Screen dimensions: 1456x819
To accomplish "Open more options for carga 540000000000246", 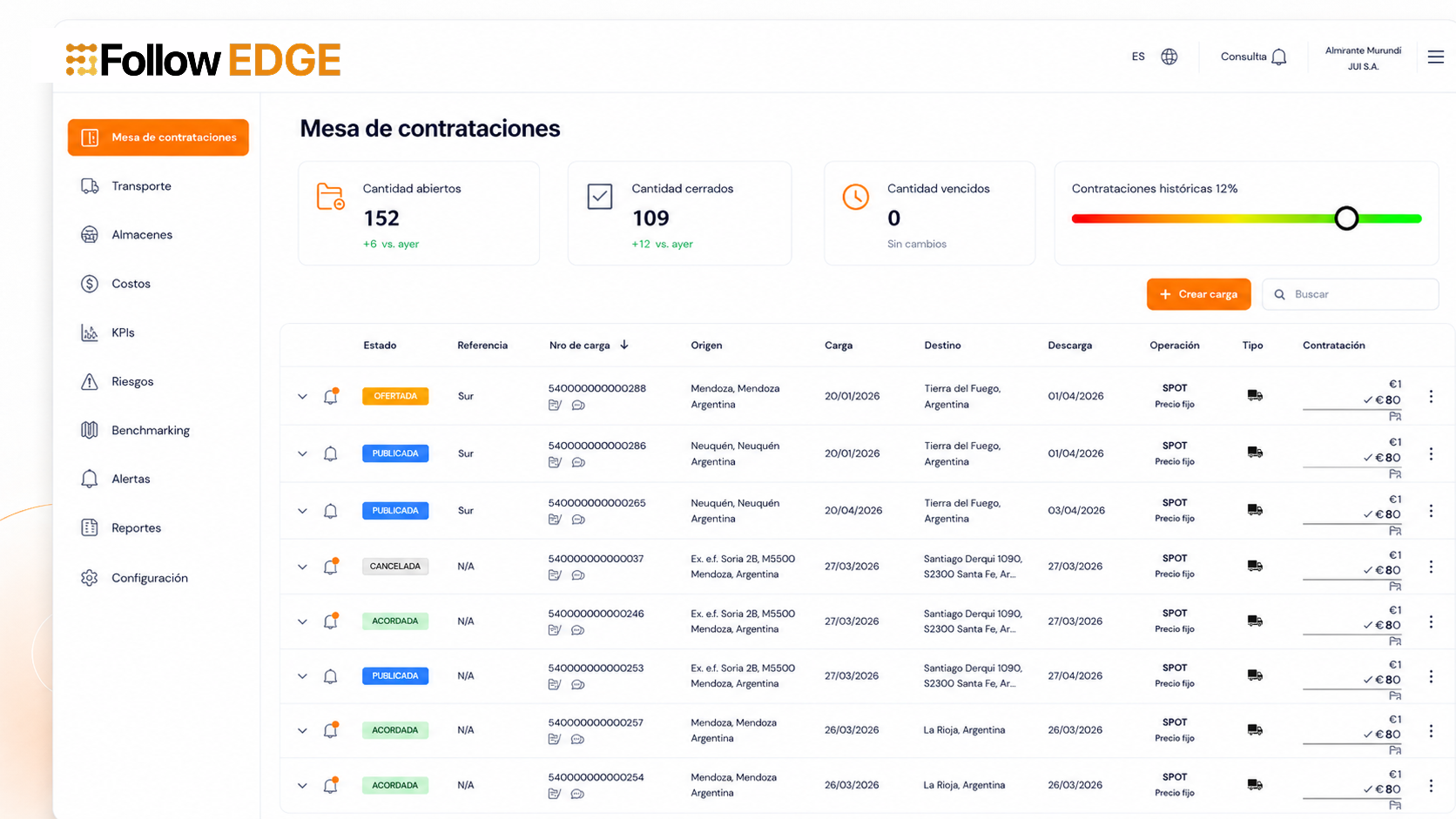I will tap(1431, 621).
